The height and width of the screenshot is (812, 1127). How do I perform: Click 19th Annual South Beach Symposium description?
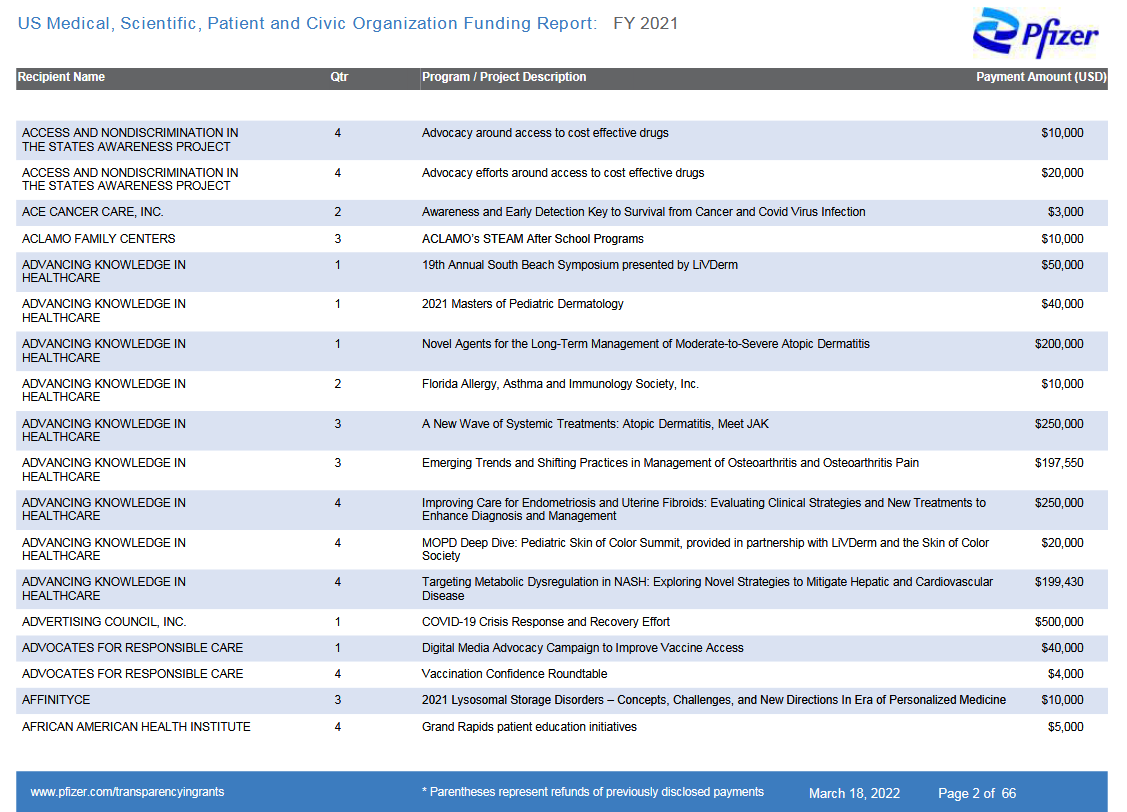coord(579,264)
